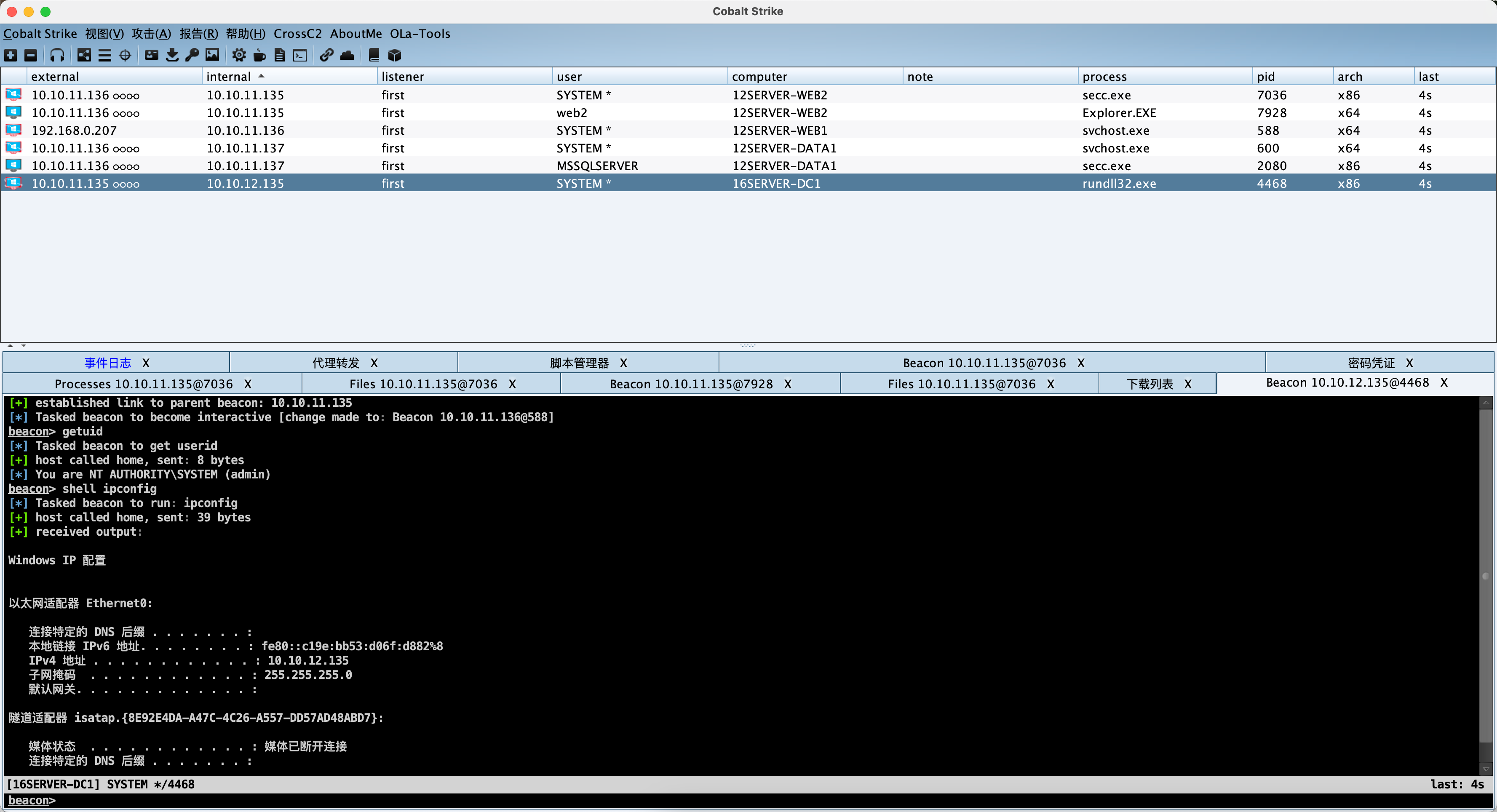
Task: Open Screenshots with the picture icon
Action: (x=213, y=55)
